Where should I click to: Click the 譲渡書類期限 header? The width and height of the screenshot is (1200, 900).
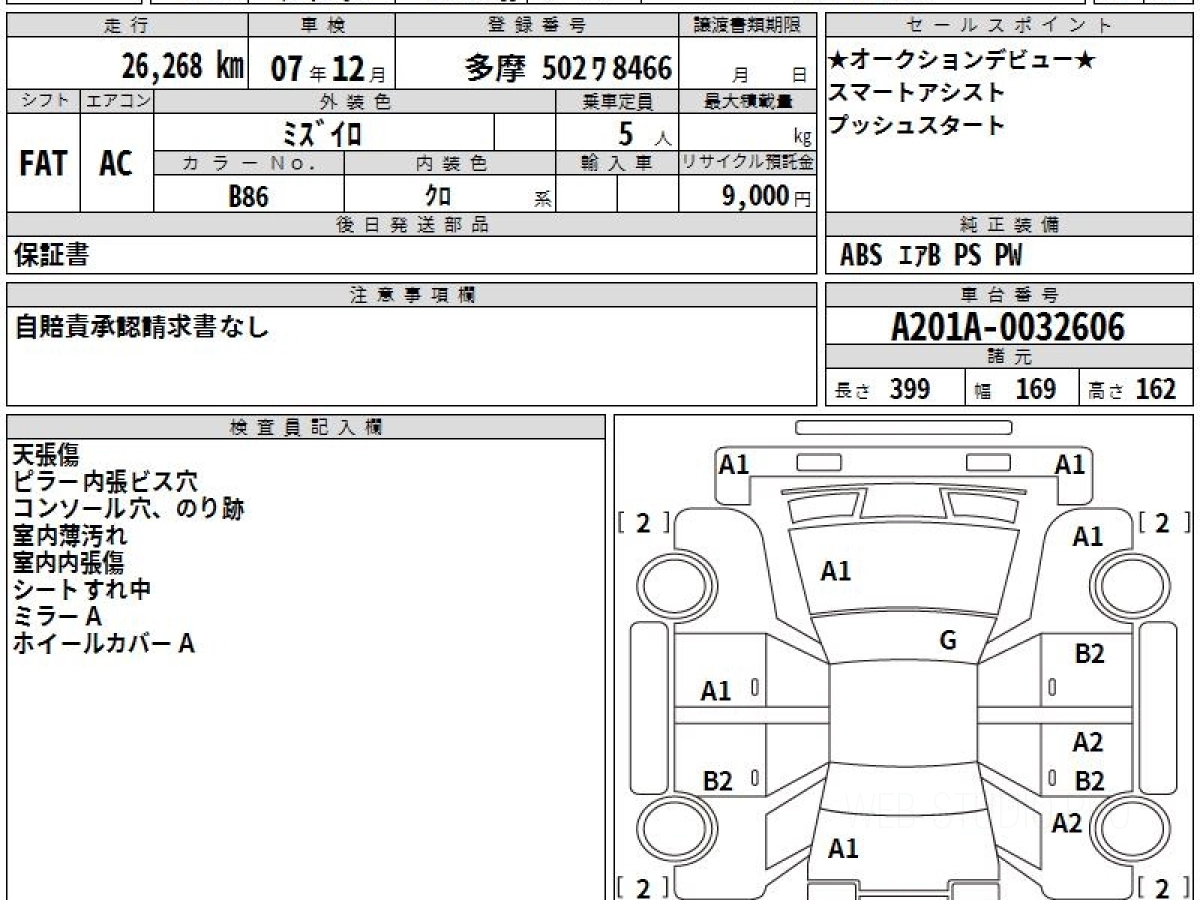[749, 26]
